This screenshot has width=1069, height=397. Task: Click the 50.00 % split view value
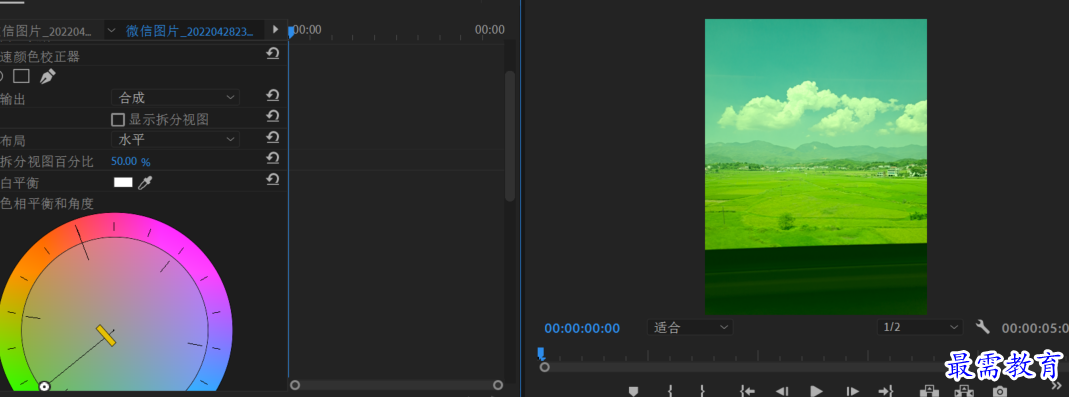(130, 162)
